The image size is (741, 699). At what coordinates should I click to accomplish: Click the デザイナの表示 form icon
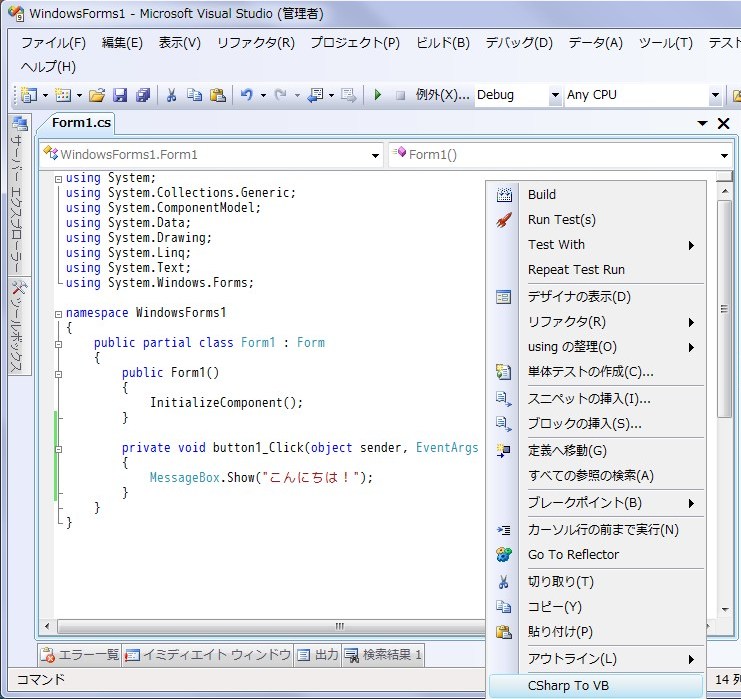pos(504,297)
